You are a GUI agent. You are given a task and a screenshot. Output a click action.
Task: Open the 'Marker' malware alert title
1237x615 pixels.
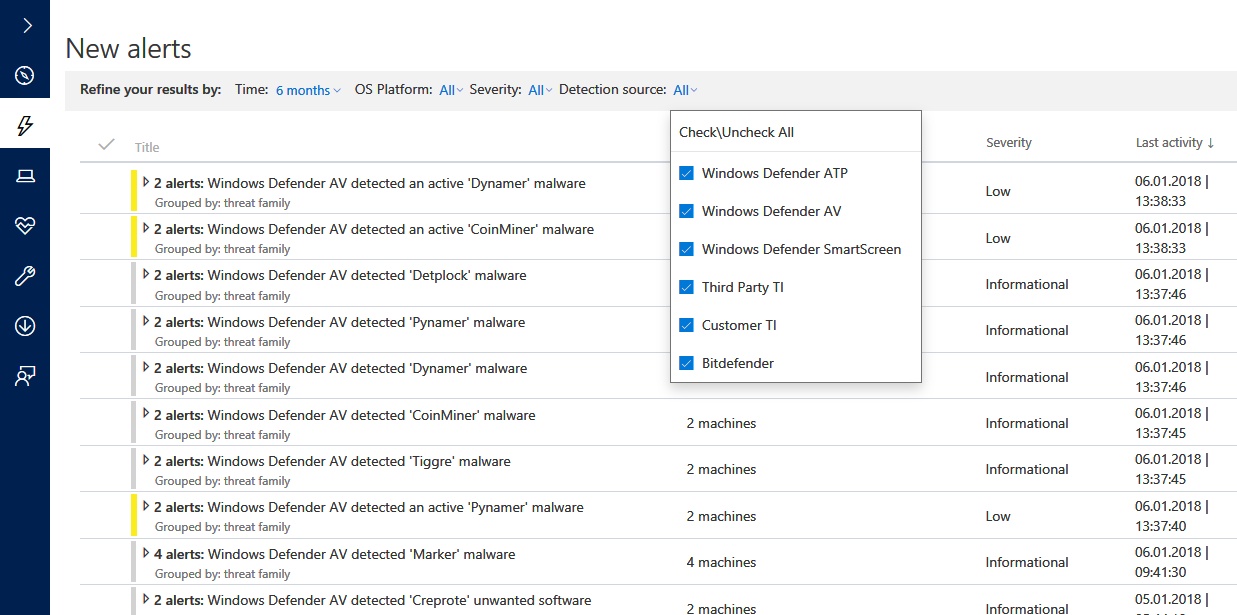click(361, 554)
